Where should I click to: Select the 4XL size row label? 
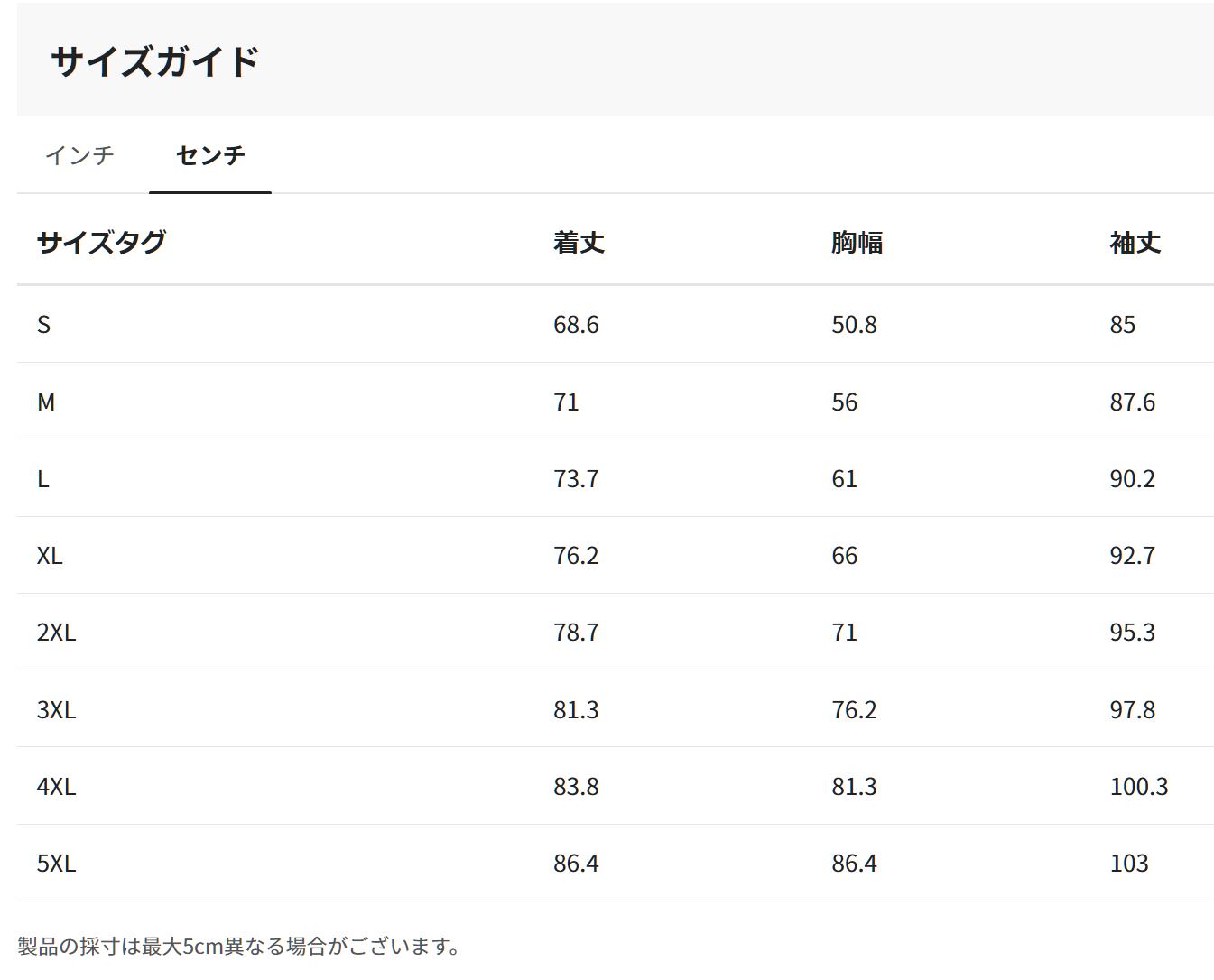[56, 787]
